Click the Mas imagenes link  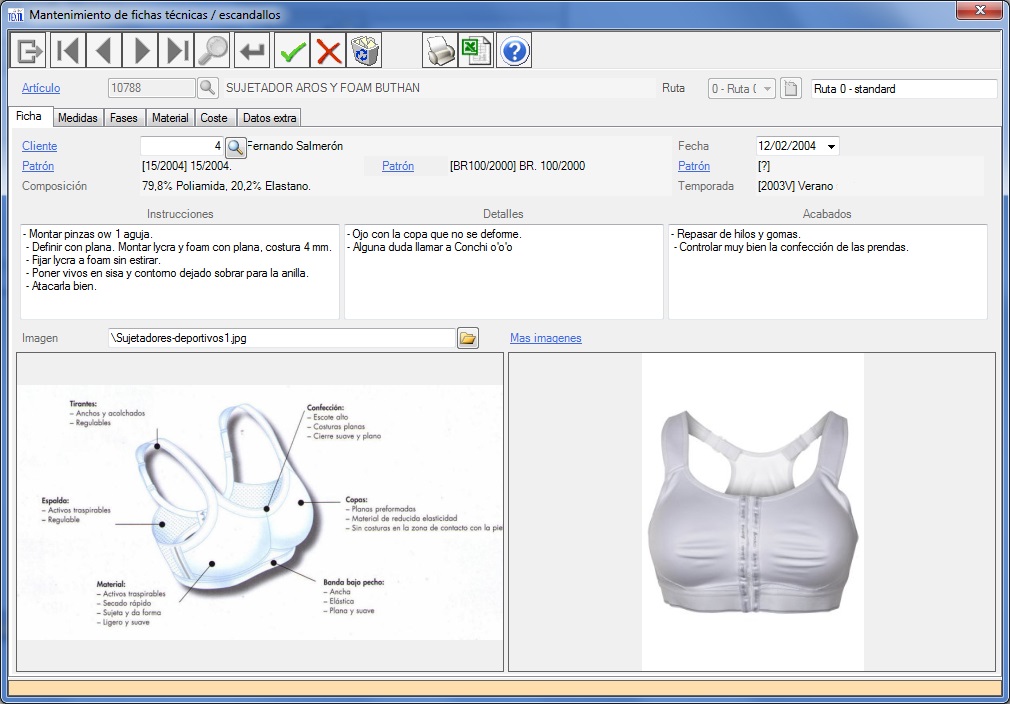545,338
